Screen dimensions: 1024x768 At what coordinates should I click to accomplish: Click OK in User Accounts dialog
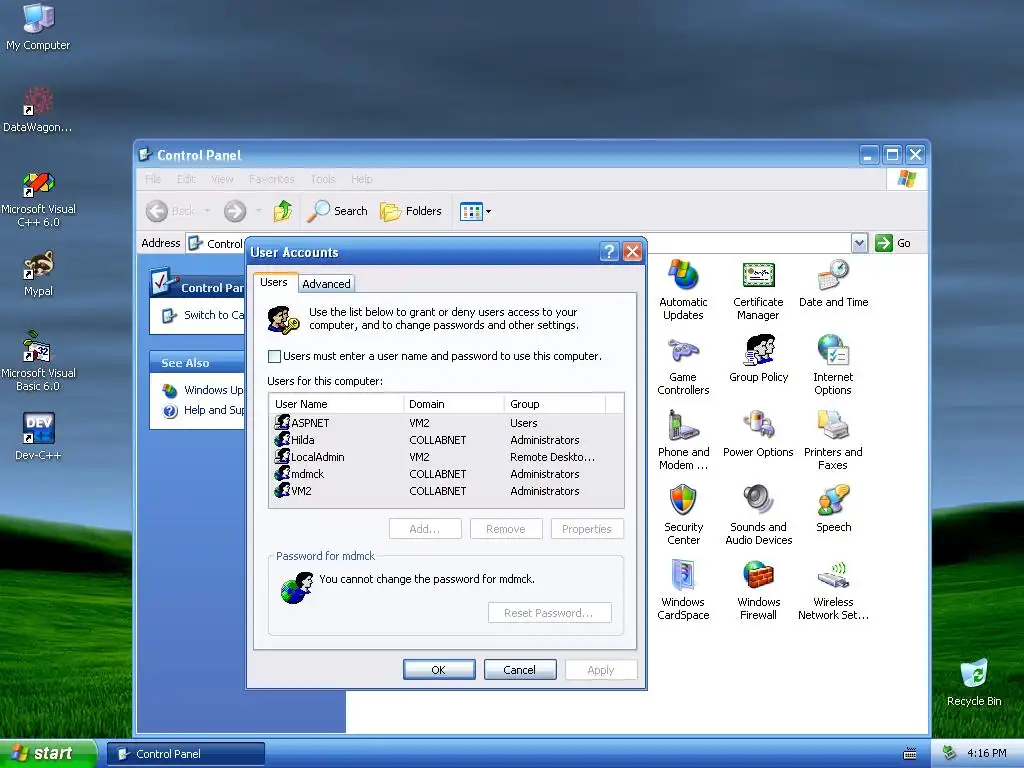tap(439, 670)
